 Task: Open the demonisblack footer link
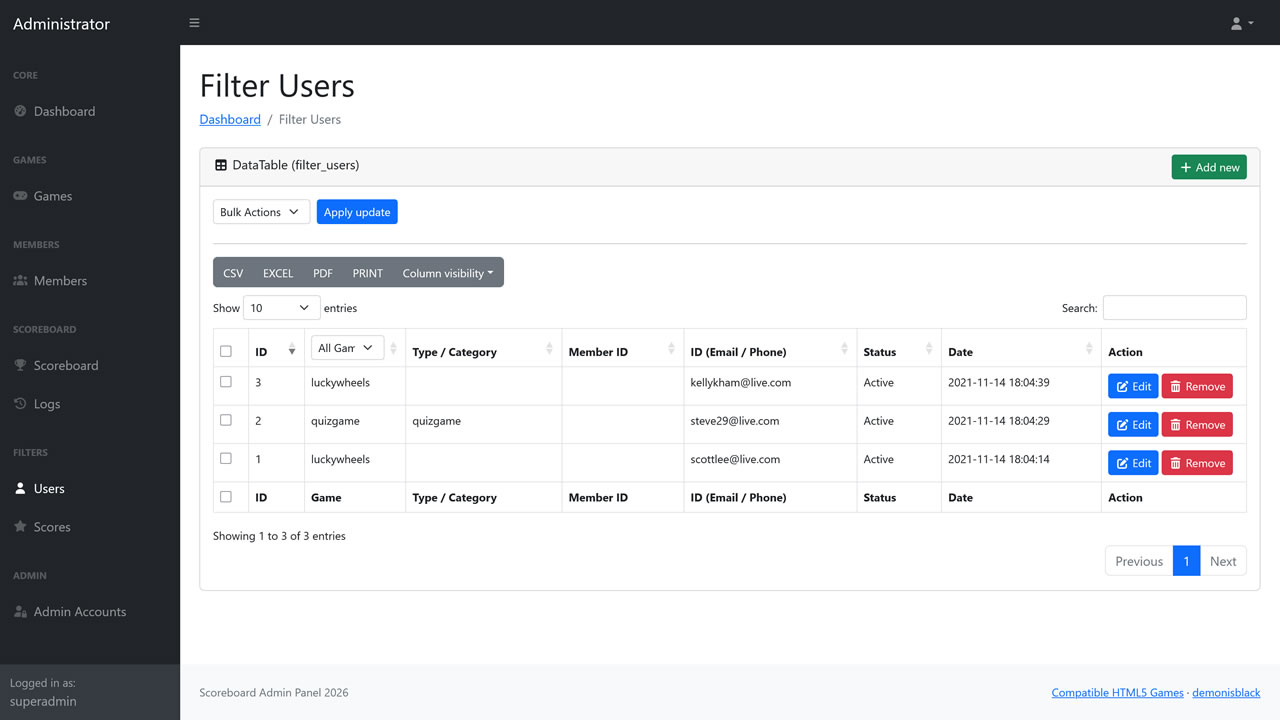(1226, 692)
